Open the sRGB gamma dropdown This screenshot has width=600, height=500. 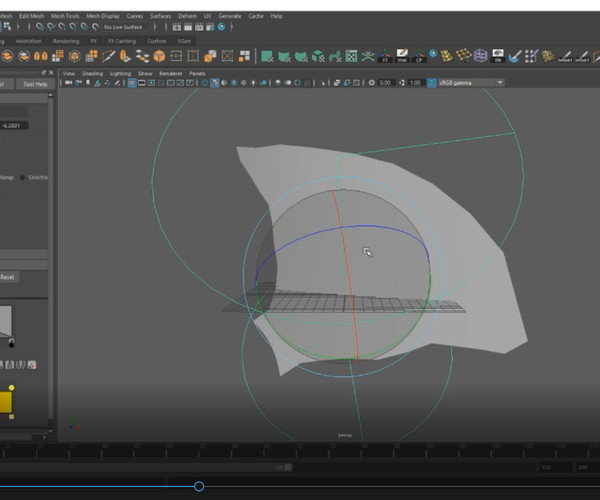[x=471, y=83]
